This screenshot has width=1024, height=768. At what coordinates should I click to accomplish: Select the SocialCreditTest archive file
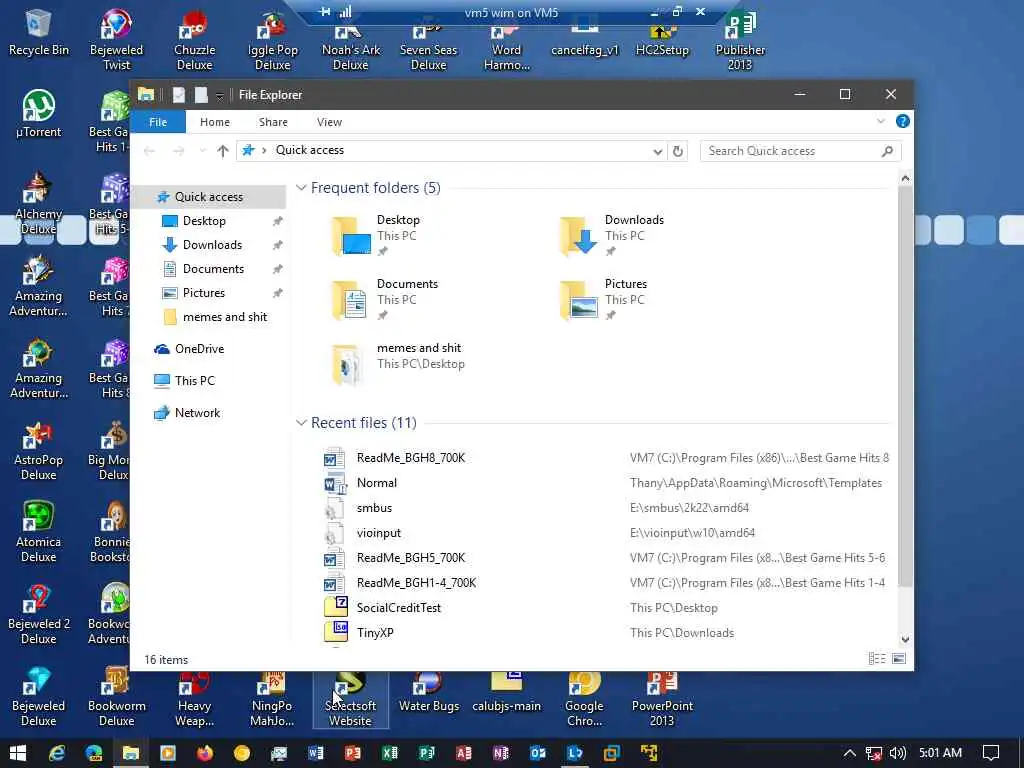click(398, 608)
